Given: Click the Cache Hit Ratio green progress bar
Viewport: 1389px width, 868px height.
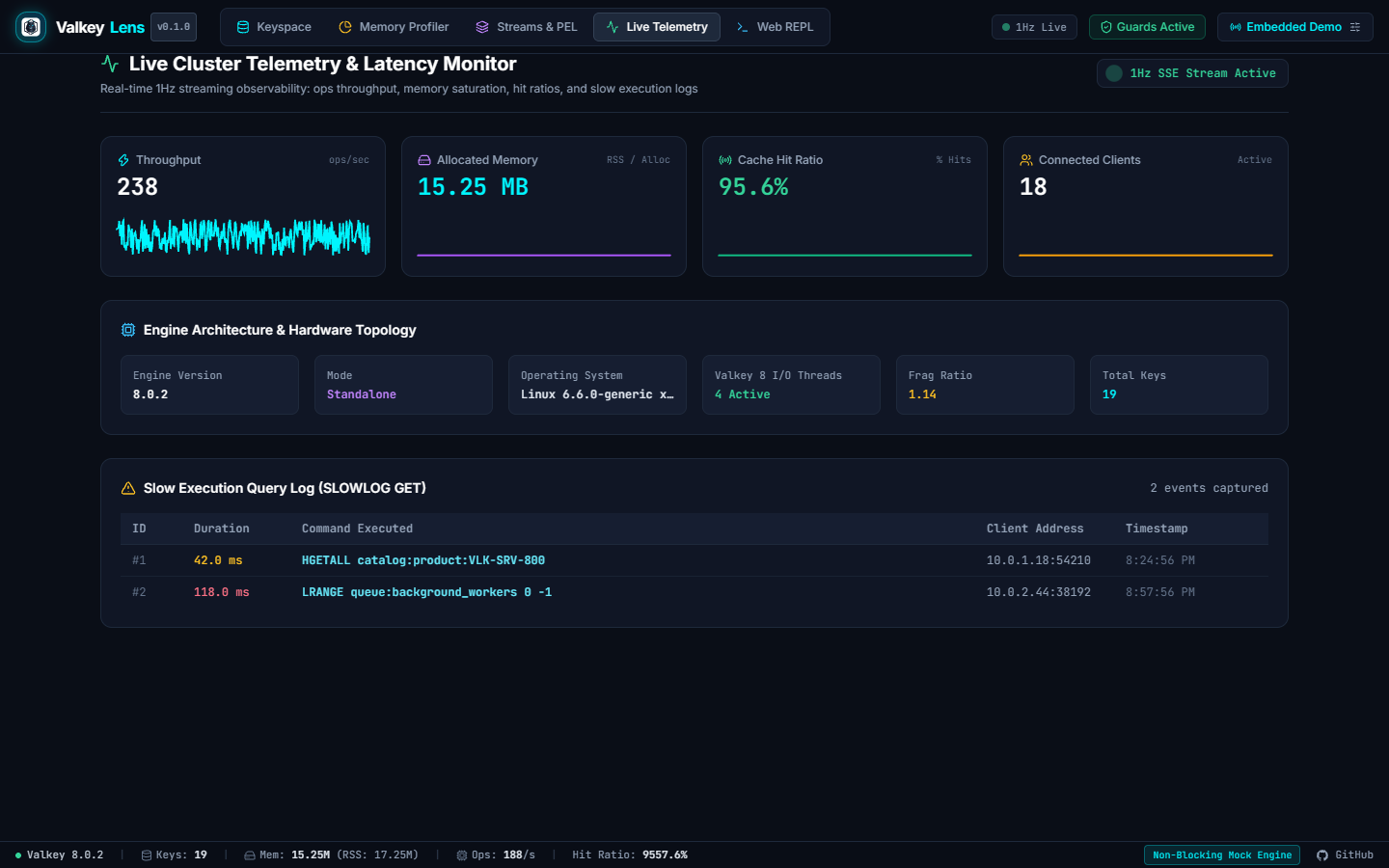Looking at the screenshot, I should 845,256.
